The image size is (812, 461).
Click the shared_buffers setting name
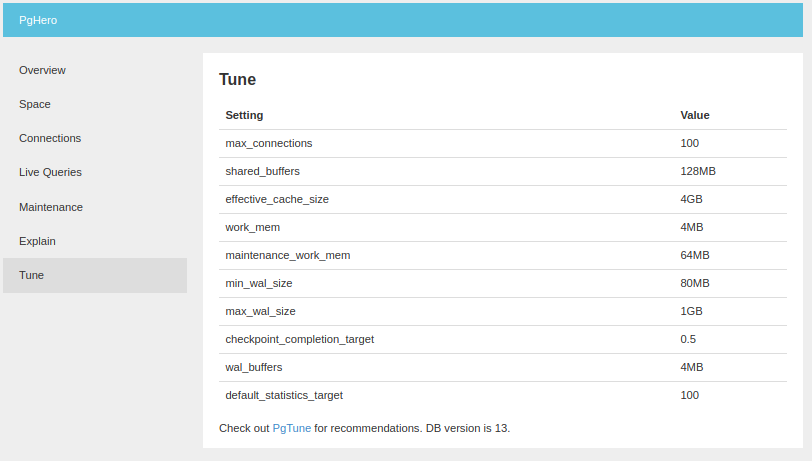coord(262,171)
